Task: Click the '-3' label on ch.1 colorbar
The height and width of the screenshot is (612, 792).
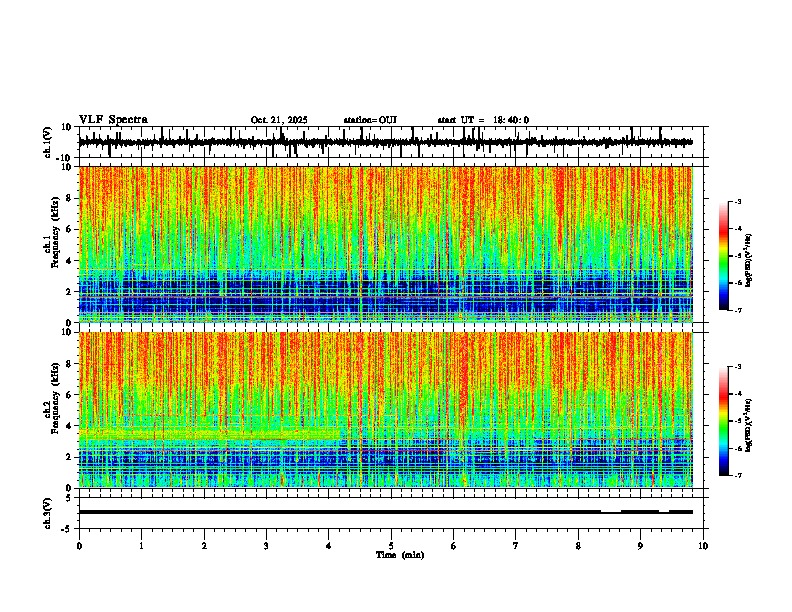Action: pos(738,201)
